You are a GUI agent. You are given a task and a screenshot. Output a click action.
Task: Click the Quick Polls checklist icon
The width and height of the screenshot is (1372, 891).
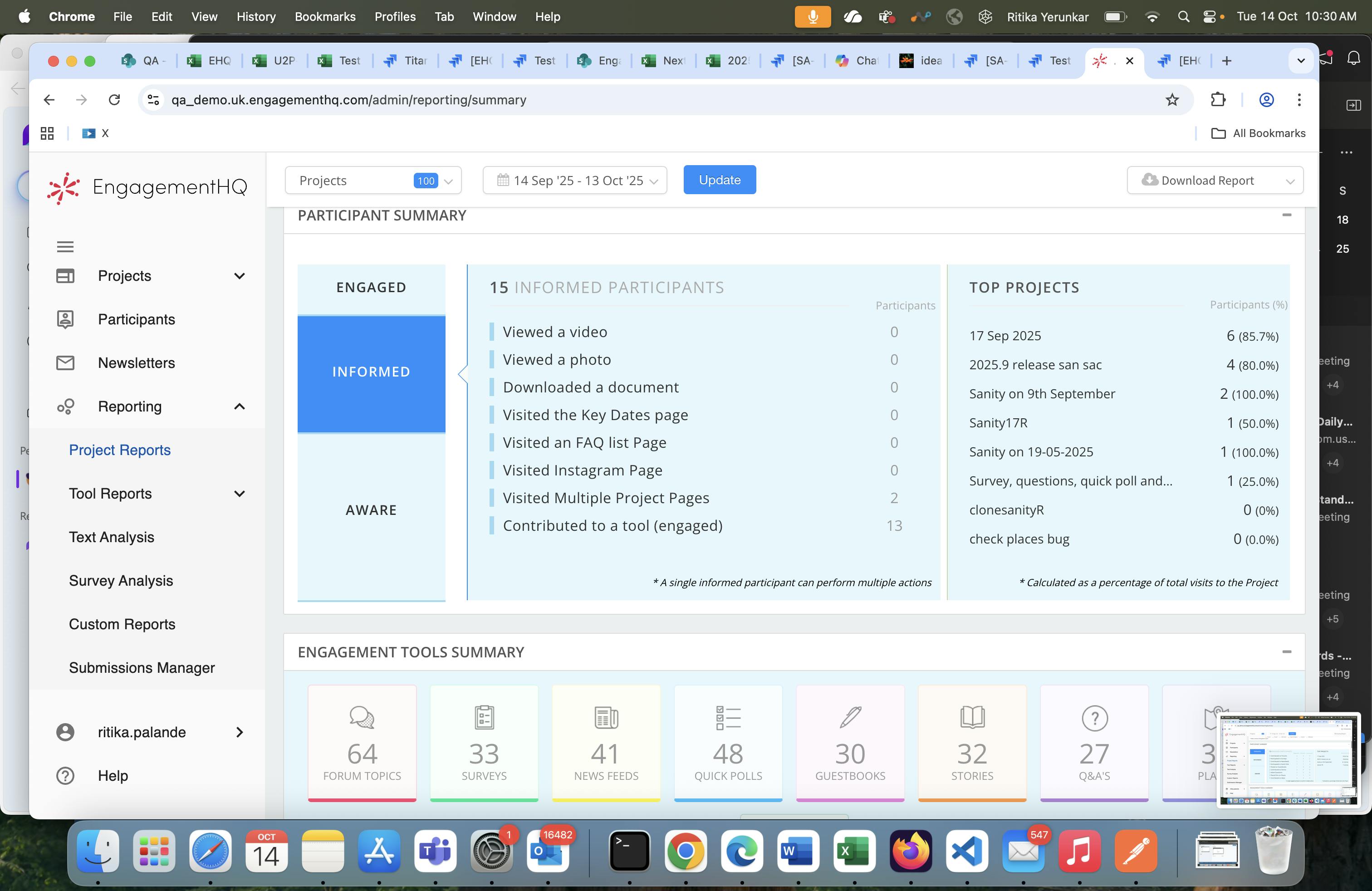click(727, 718)
